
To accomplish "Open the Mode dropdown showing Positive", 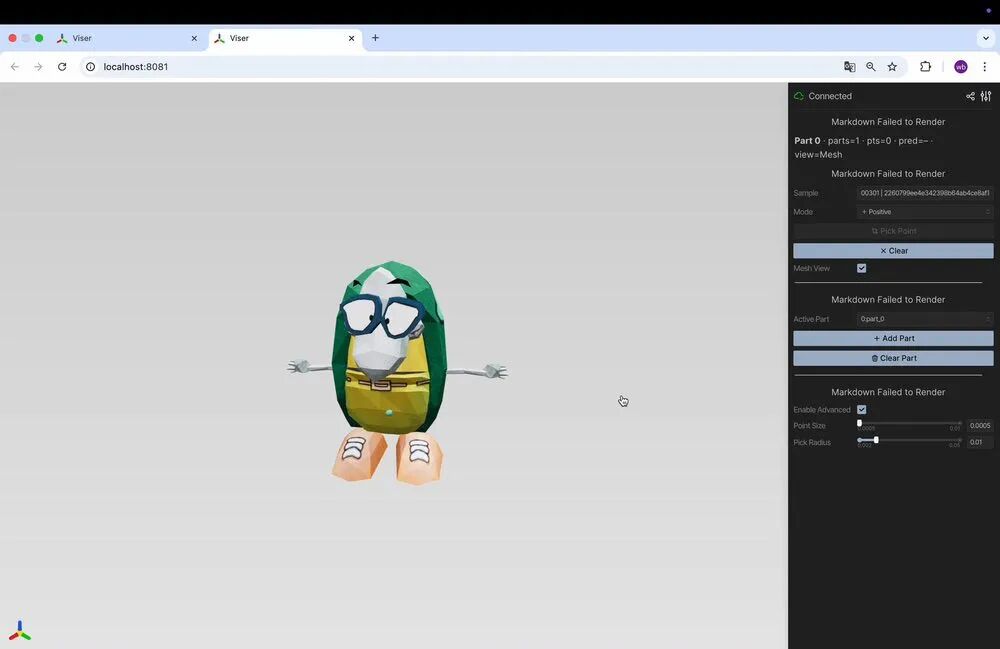I will 925,212.
